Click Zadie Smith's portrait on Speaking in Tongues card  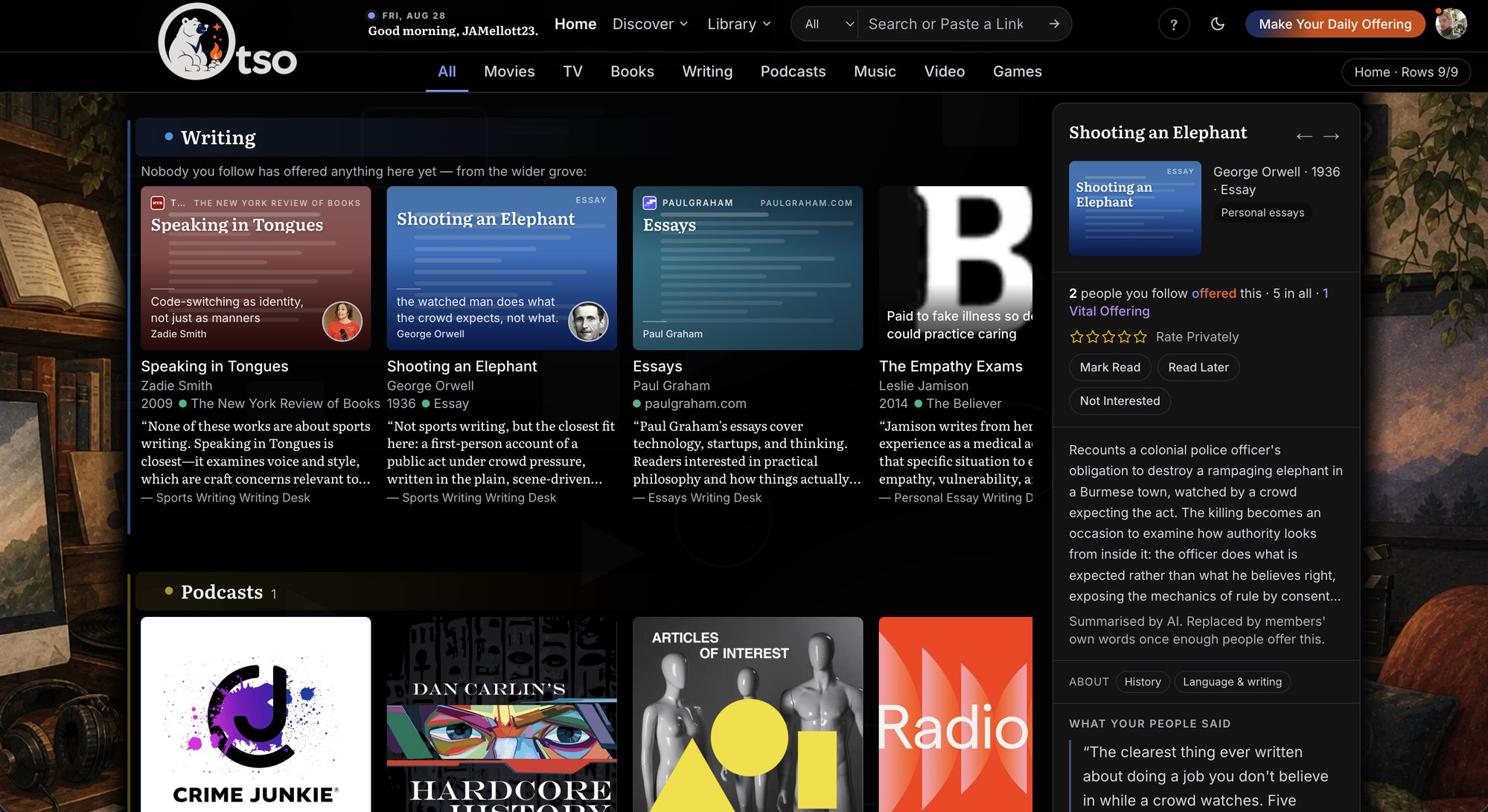pyautogui.click(x=342, y=322)
